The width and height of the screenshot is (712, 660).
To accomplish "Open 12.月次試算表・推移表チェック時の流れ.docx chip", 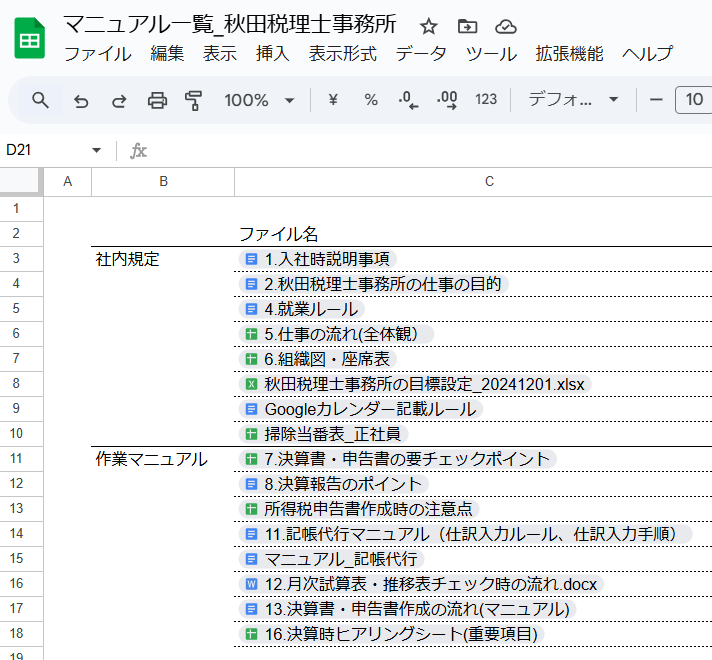I will click(421, 584).
